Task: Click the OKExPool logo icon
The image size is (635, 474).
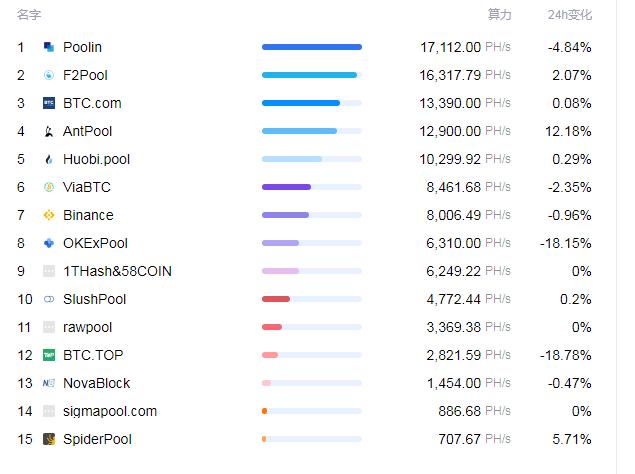Action: coord(49,243)
